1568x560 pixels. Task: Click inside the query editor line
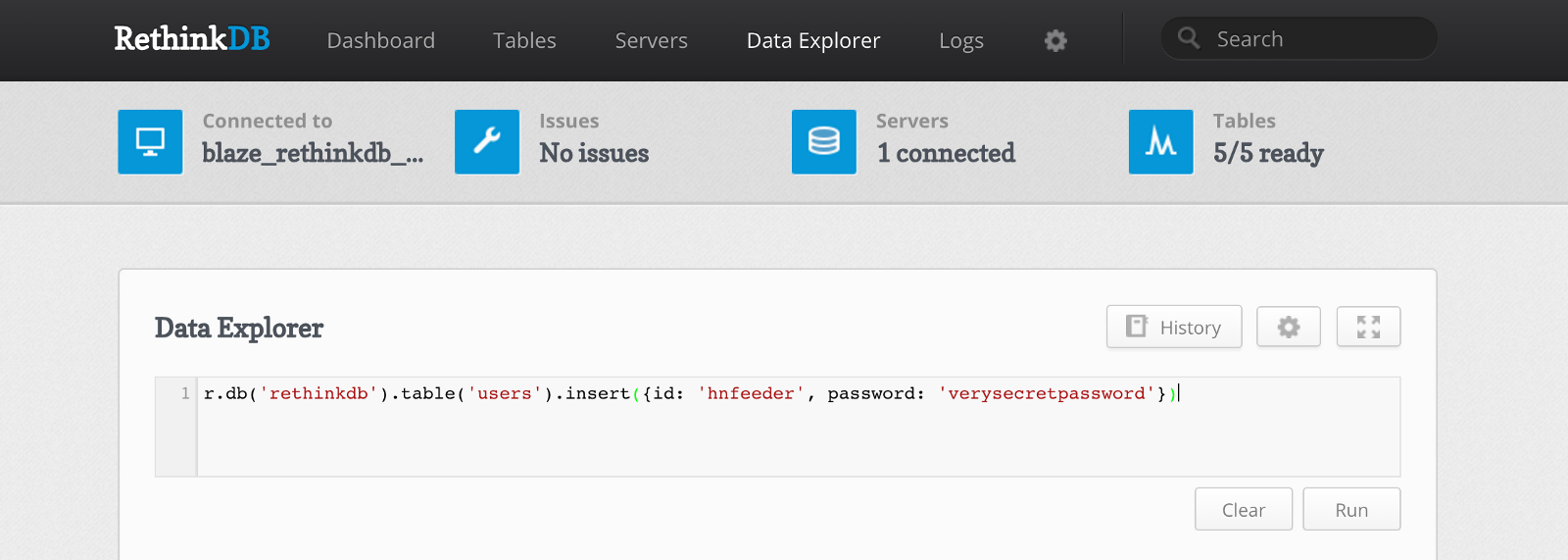coord(686,393)
